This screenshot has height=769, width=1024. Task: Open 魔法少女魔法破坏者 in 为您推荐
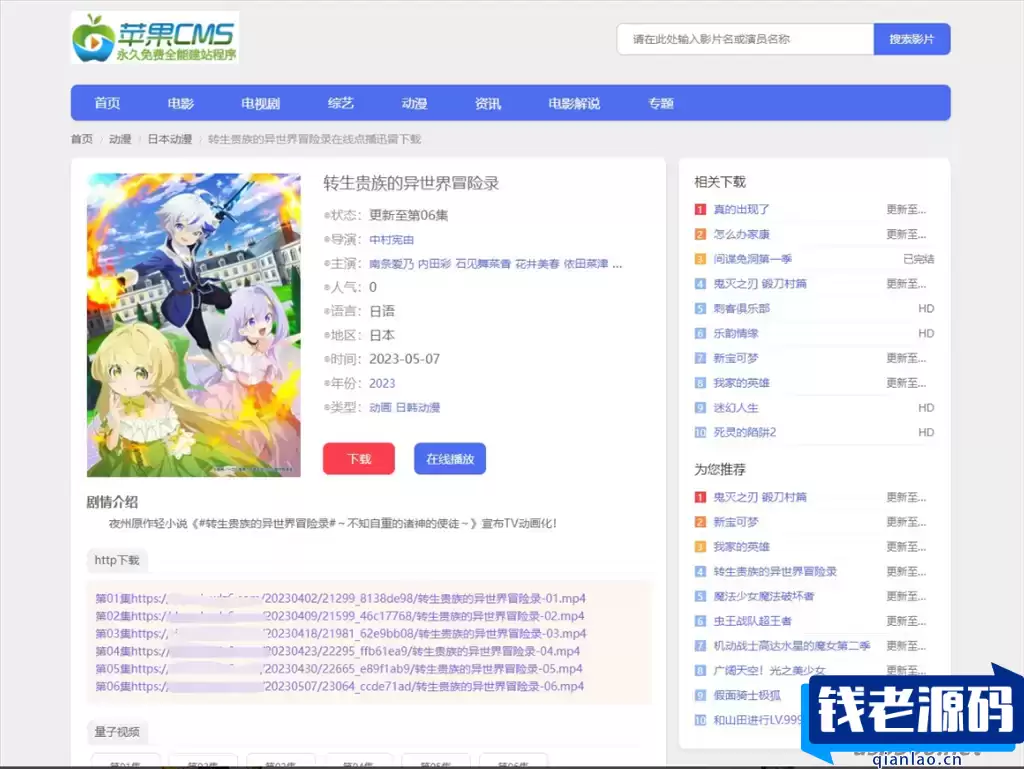pyautogui.click(x=764, y=596)
